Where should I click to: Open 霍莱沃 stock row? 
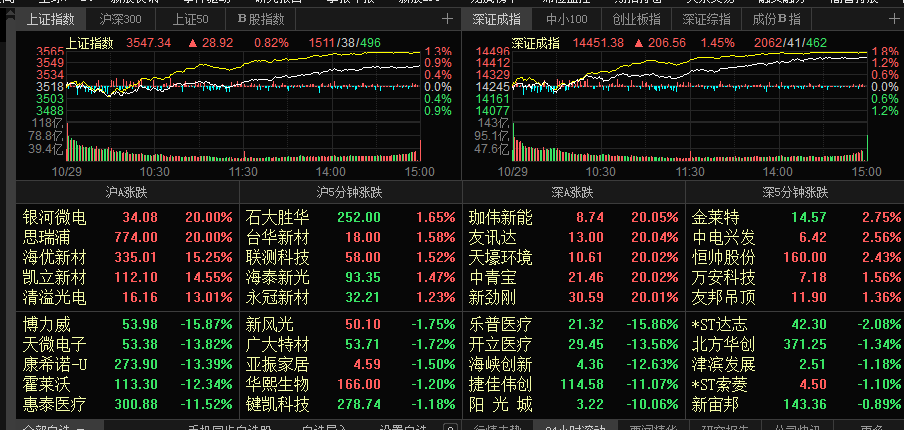(x=127, y=384)
